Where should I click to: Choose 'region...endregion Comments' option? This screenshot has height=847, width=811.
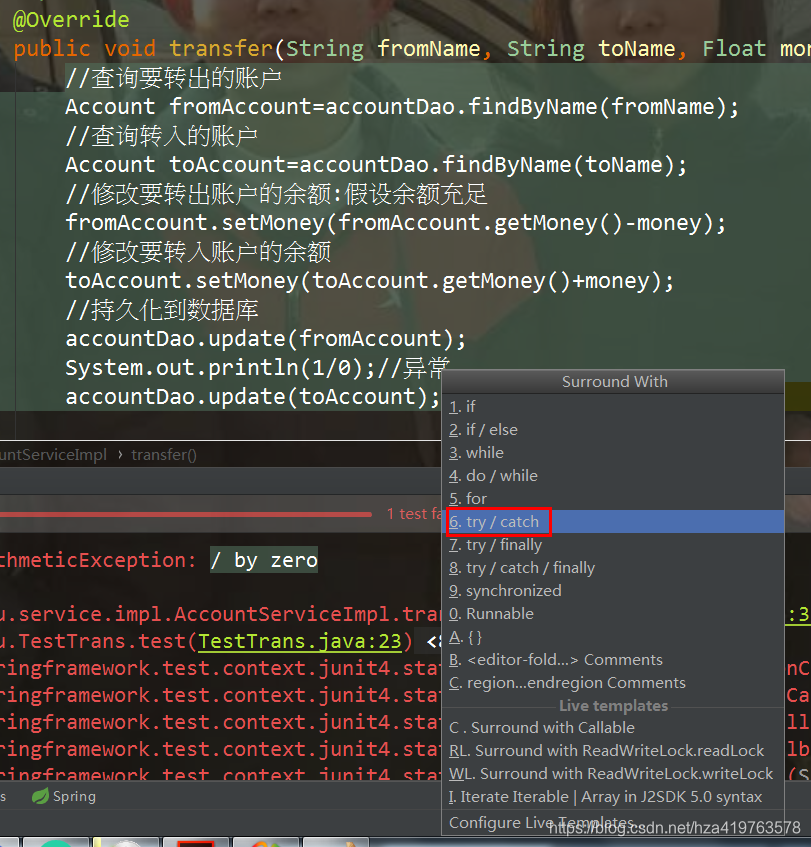(x=613, y=683)
